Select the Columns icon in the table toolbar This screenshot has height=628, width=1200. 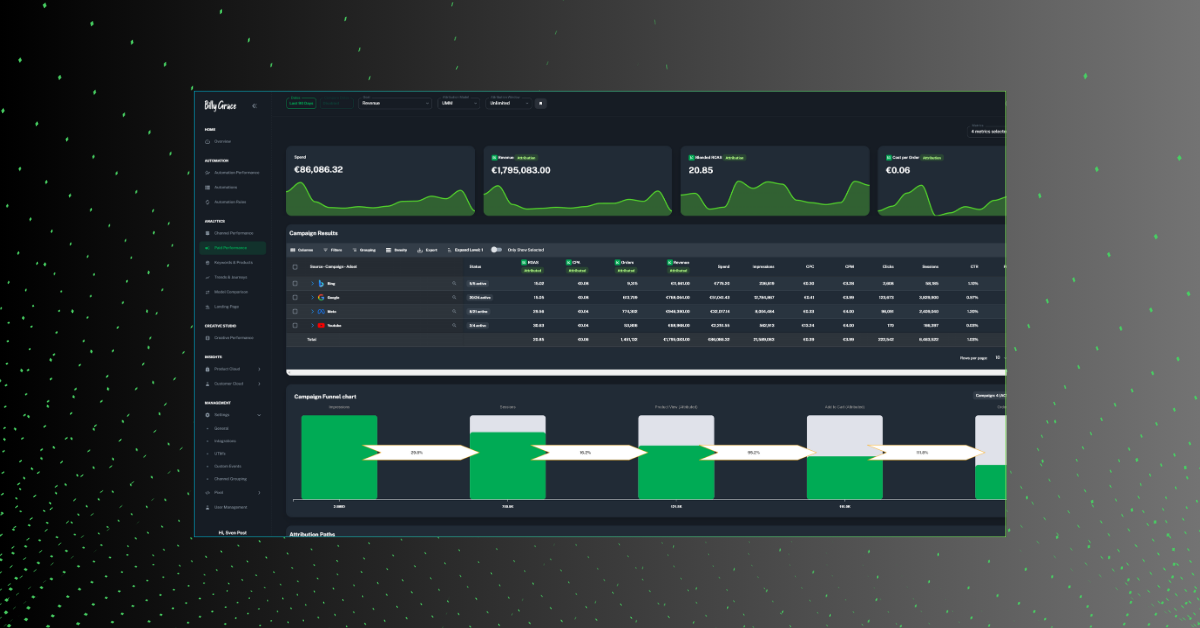(297, 249)
